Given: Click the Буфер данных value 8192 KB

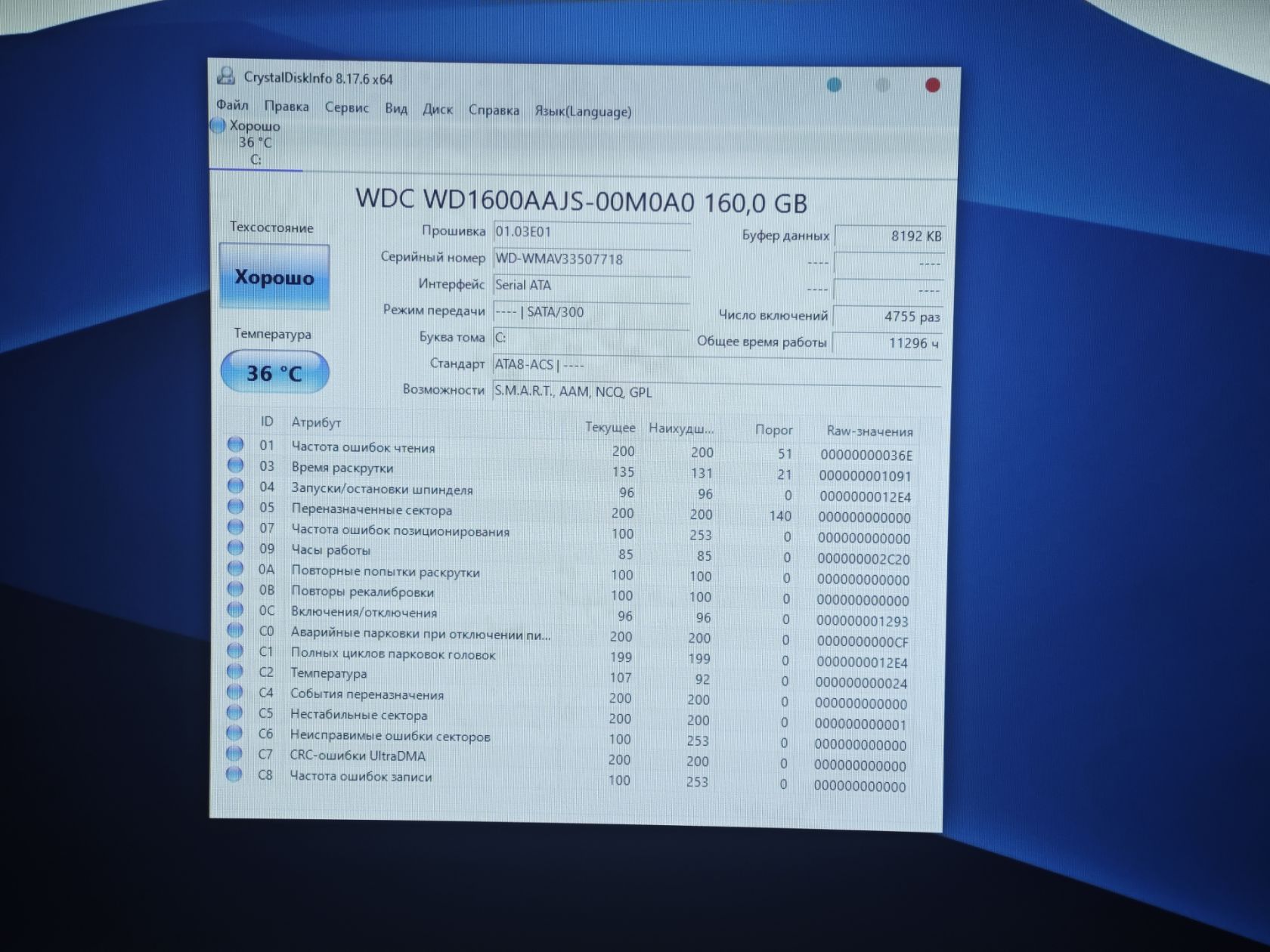Looking at the screenshot, I should tap(888, 236).
